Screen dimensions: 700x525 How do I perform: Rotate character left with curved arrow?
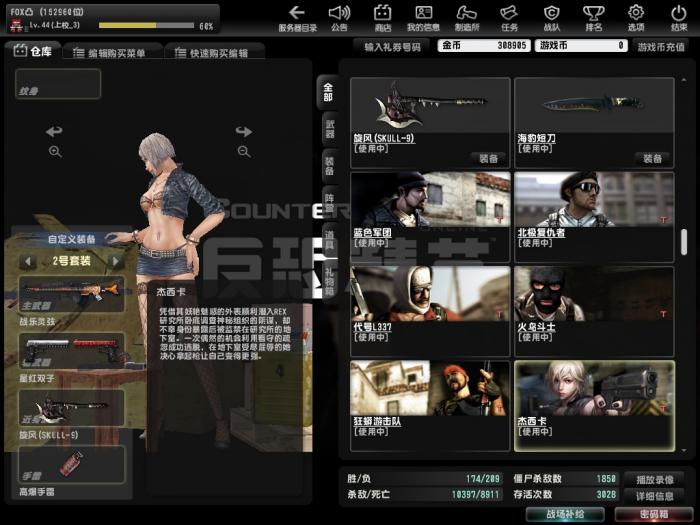click(54, 131)
